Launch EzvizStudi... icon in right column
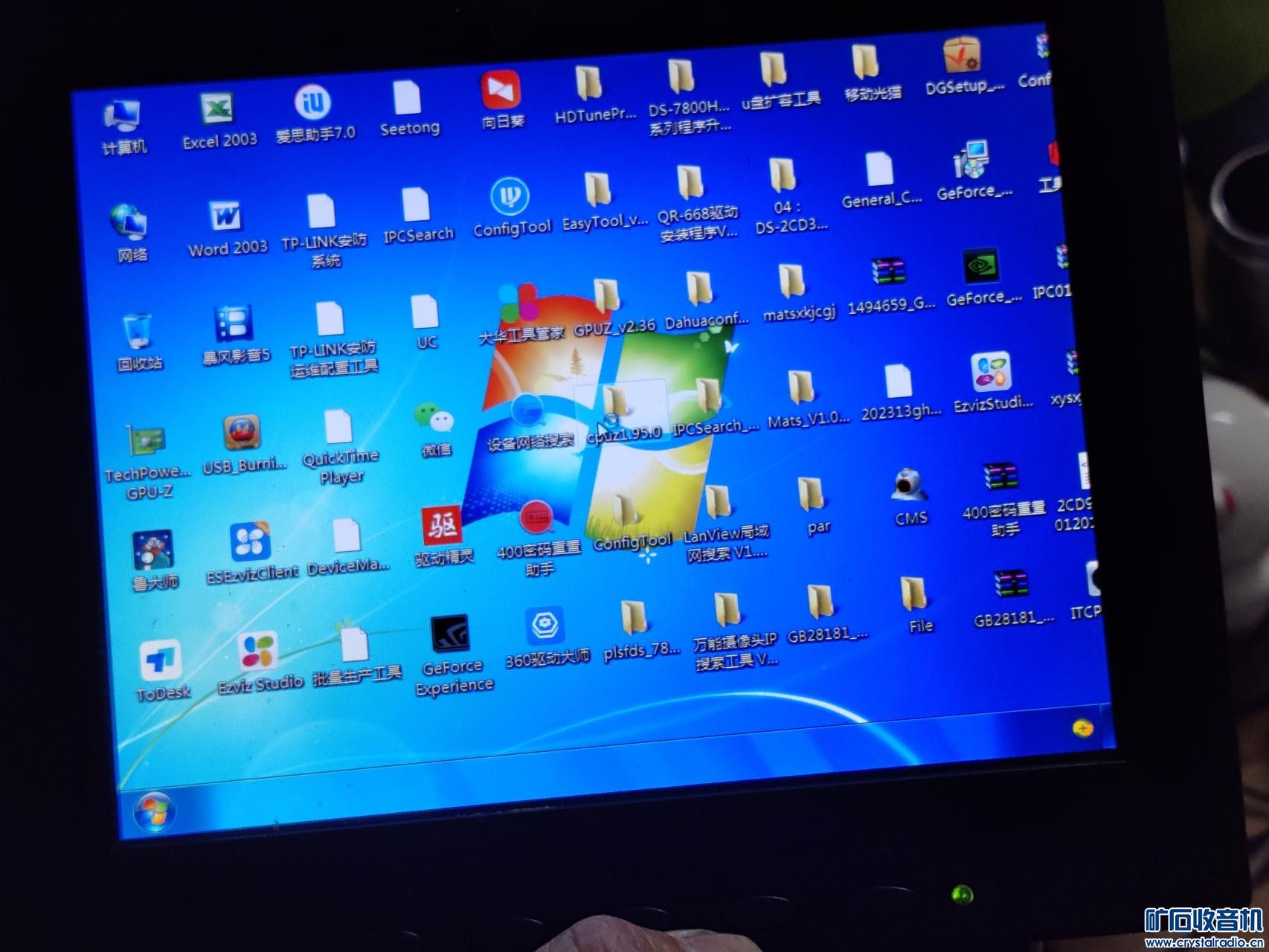 click(991, 373)
